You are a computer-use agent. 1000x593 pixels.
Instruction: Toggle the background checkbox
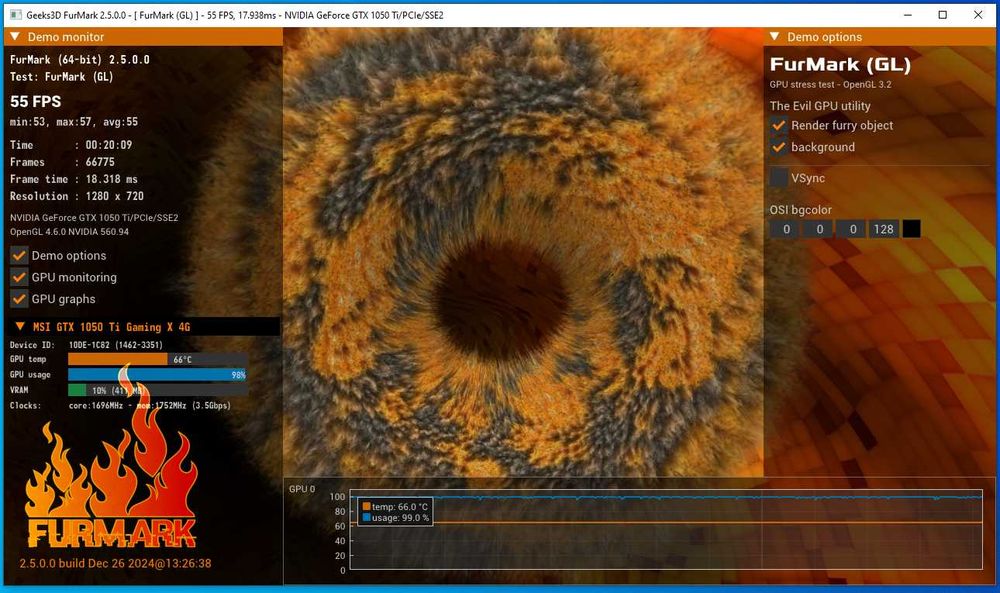coord(779,147)
